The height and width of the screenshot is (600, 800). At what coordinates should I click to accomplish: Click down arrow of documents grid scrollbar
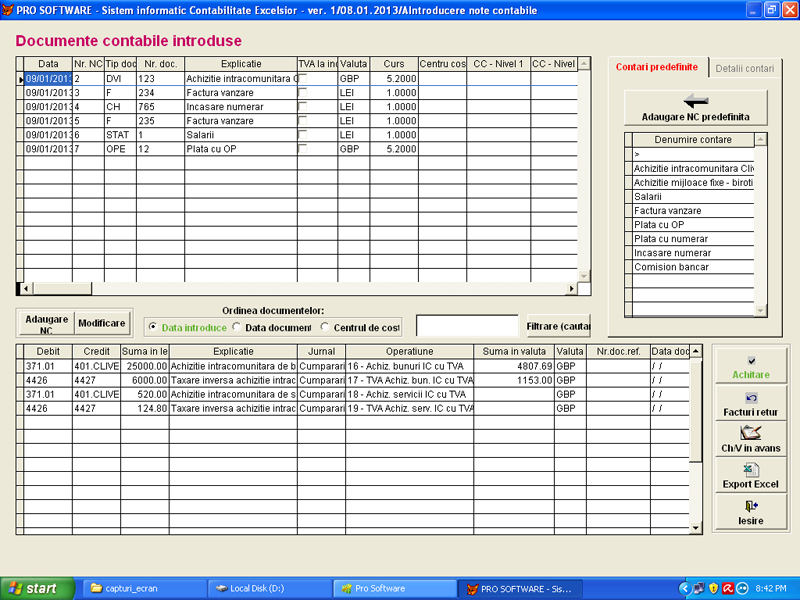tap(584, 276)
